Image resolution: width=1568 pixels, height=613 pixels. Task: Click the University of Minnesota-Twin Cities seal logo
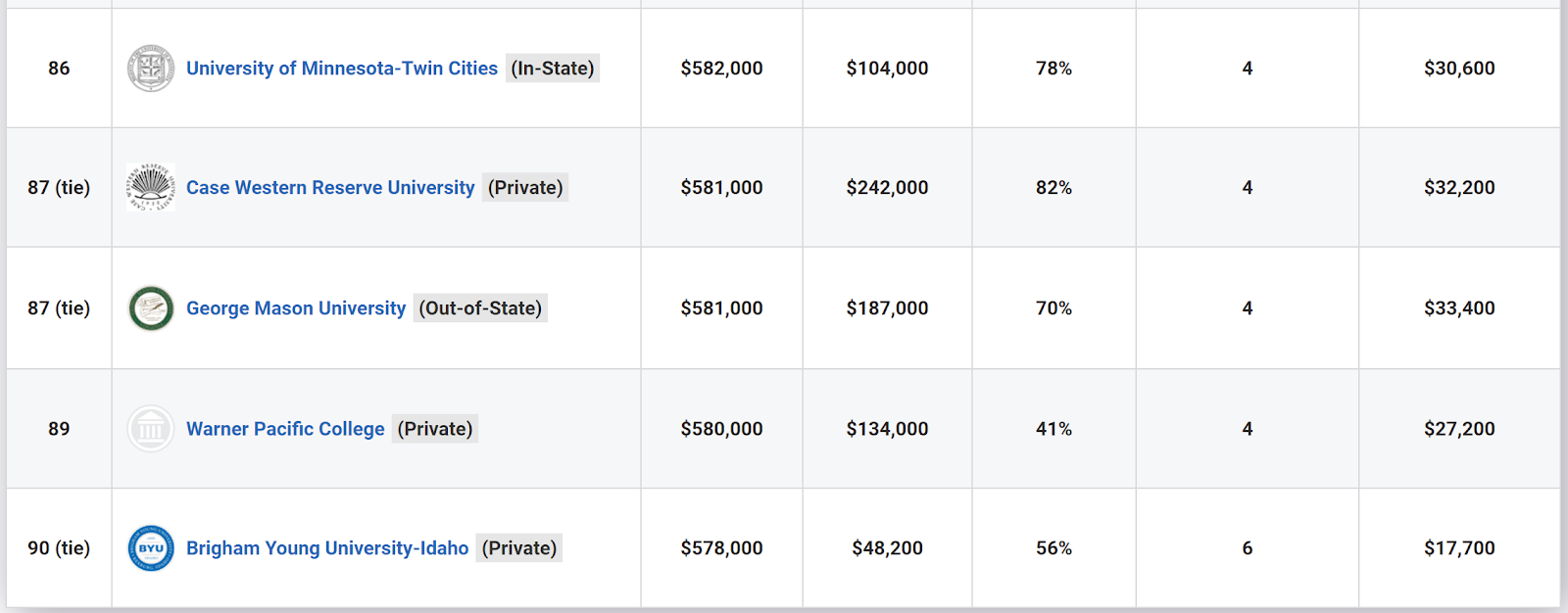[x=151, y=69]
